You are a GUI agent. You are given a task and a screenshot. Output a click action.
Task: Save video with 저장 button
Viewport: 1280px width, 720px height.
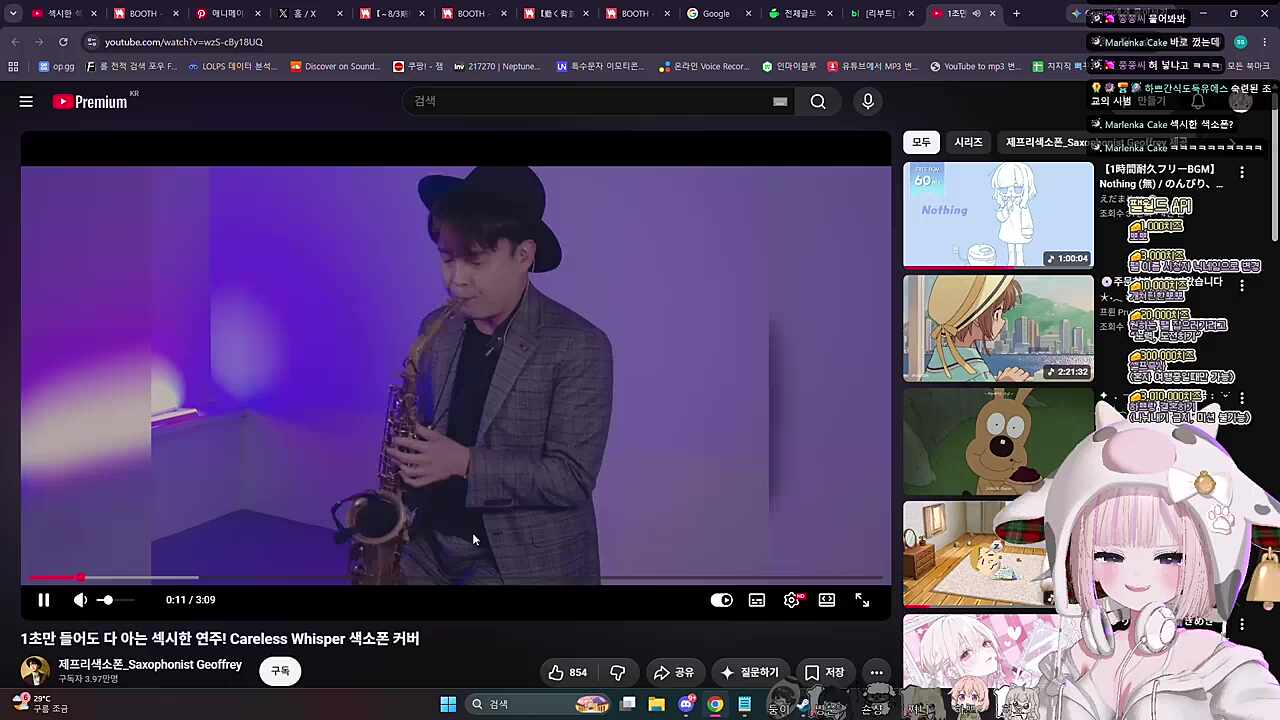[825, 672]
